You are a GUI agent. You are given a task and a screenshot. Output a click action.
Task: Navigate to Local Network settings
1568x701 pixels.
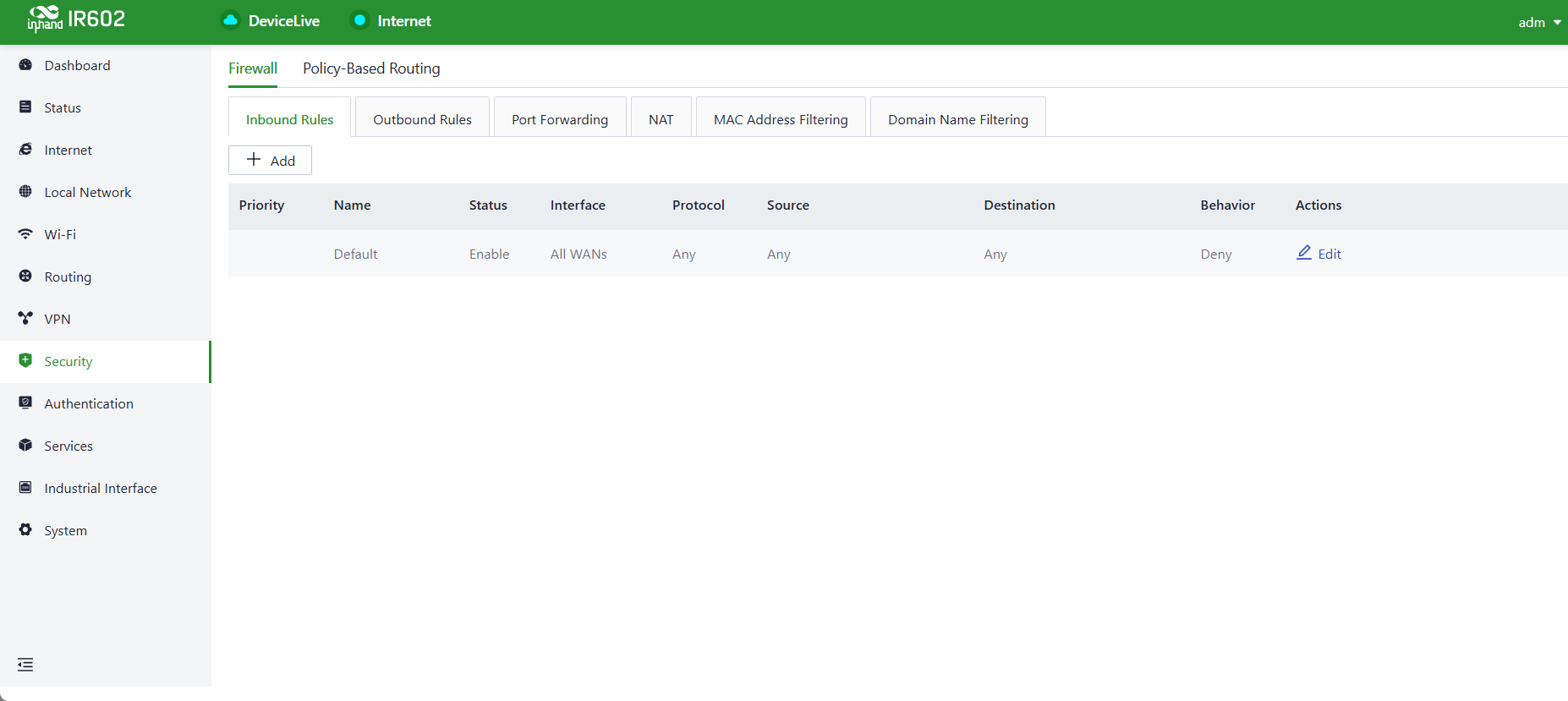coord(105,192)
